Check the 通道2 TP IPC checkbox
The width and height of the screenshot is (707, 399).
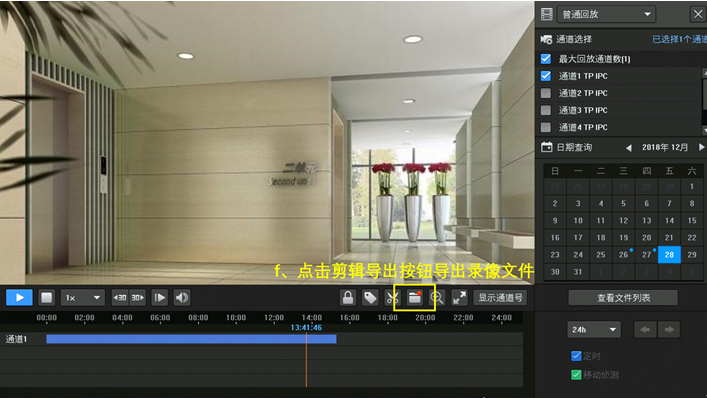click(546, 93)
